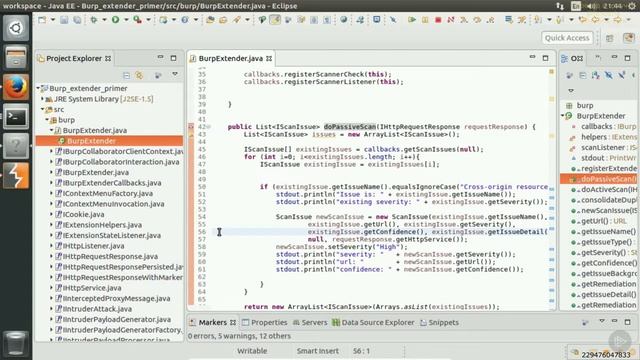Click the Previous Annotation arrow icon
The width and height of the screenshot is (640, 360).
560,20
